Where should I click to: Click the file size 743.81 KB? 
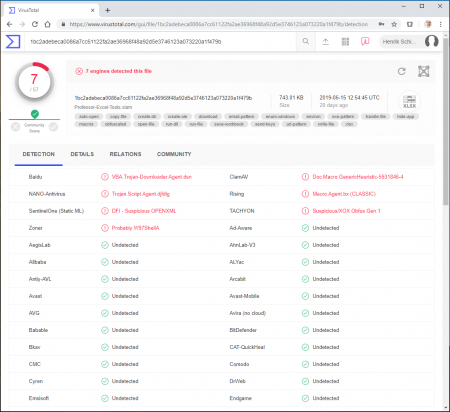[291, 98]
